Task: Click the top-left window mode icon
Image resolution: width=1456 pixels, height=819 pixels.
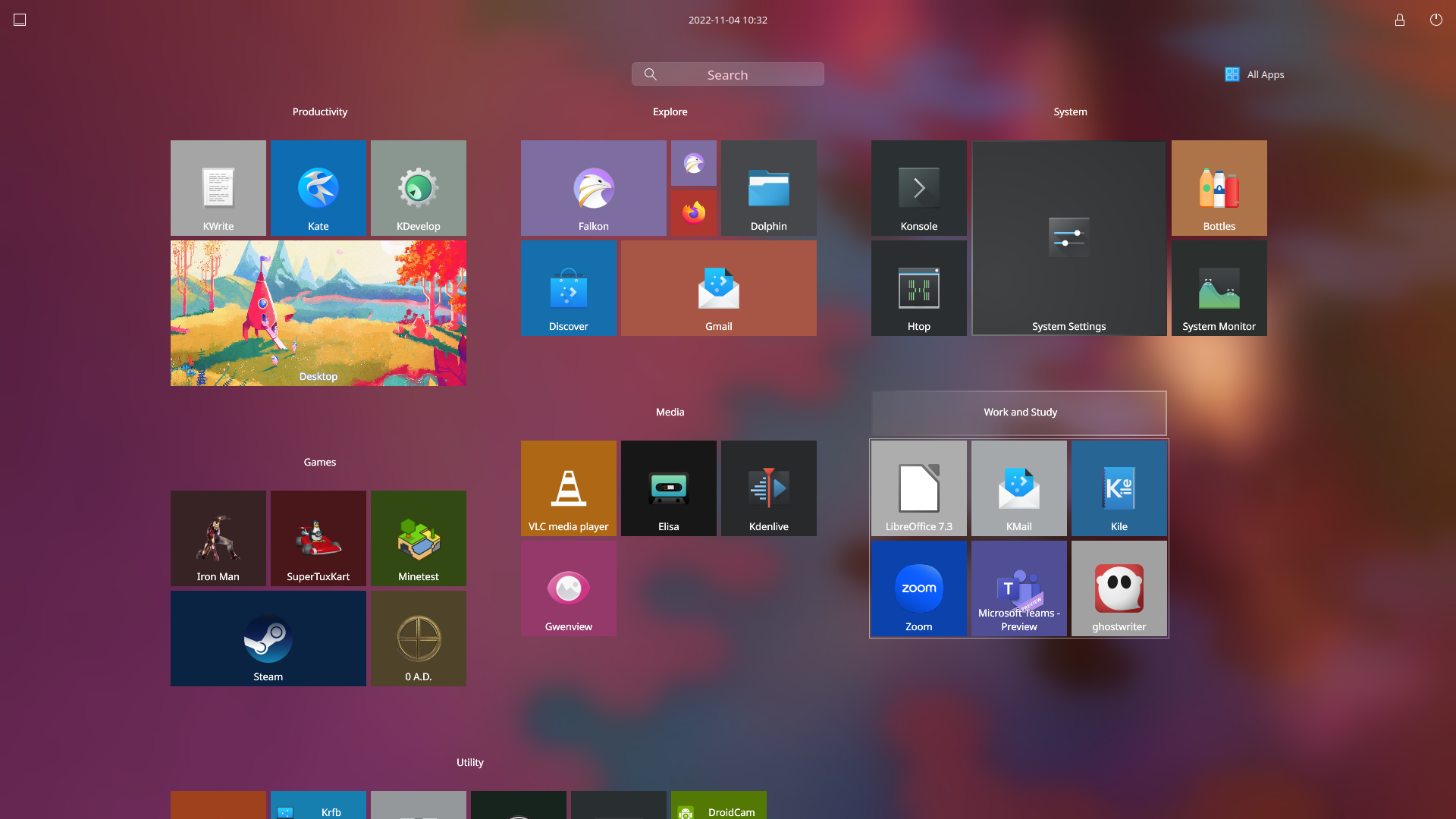Action: tap(20, 20)
